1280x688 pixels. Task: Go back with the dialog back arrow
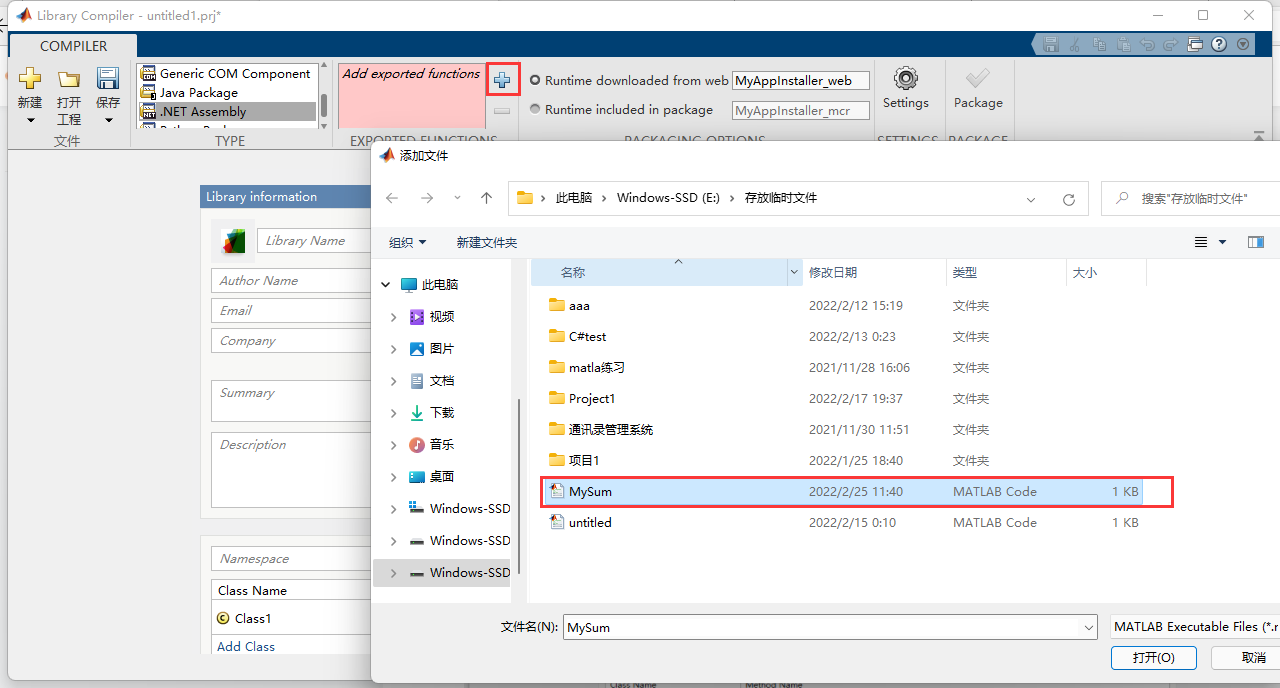click(392, 198)
